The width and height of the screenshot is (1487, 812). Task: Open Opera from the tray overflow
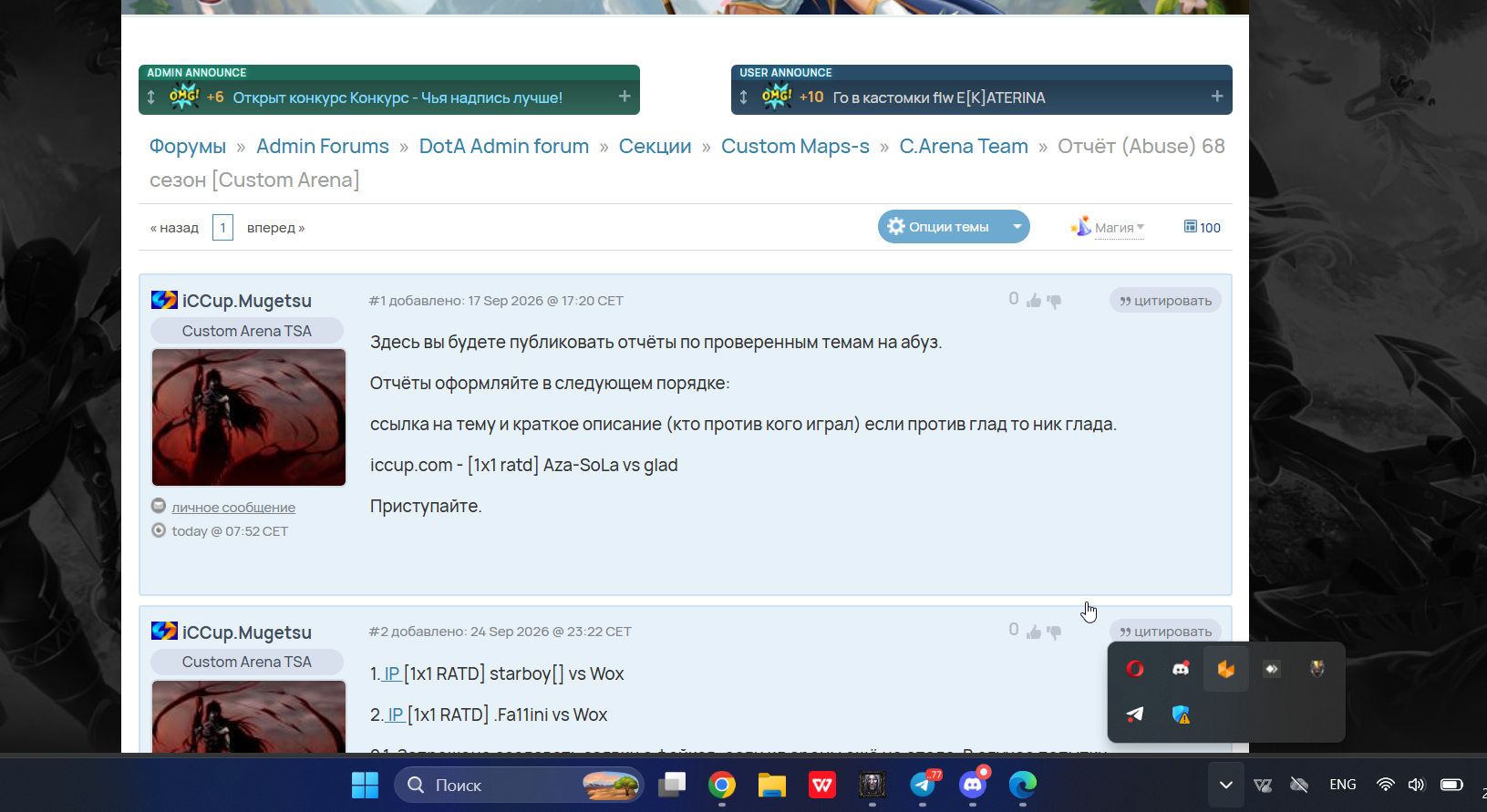tap(1135, 669)
